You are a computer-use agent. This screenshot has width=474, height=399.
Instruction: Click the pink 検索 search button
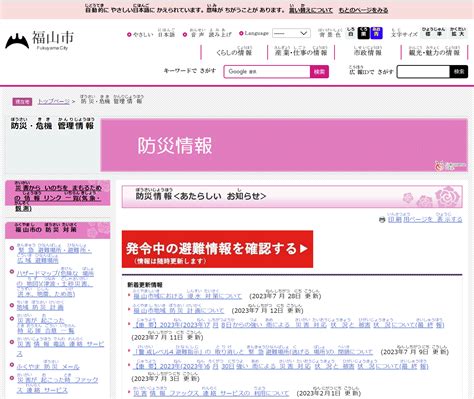(319, 72)
